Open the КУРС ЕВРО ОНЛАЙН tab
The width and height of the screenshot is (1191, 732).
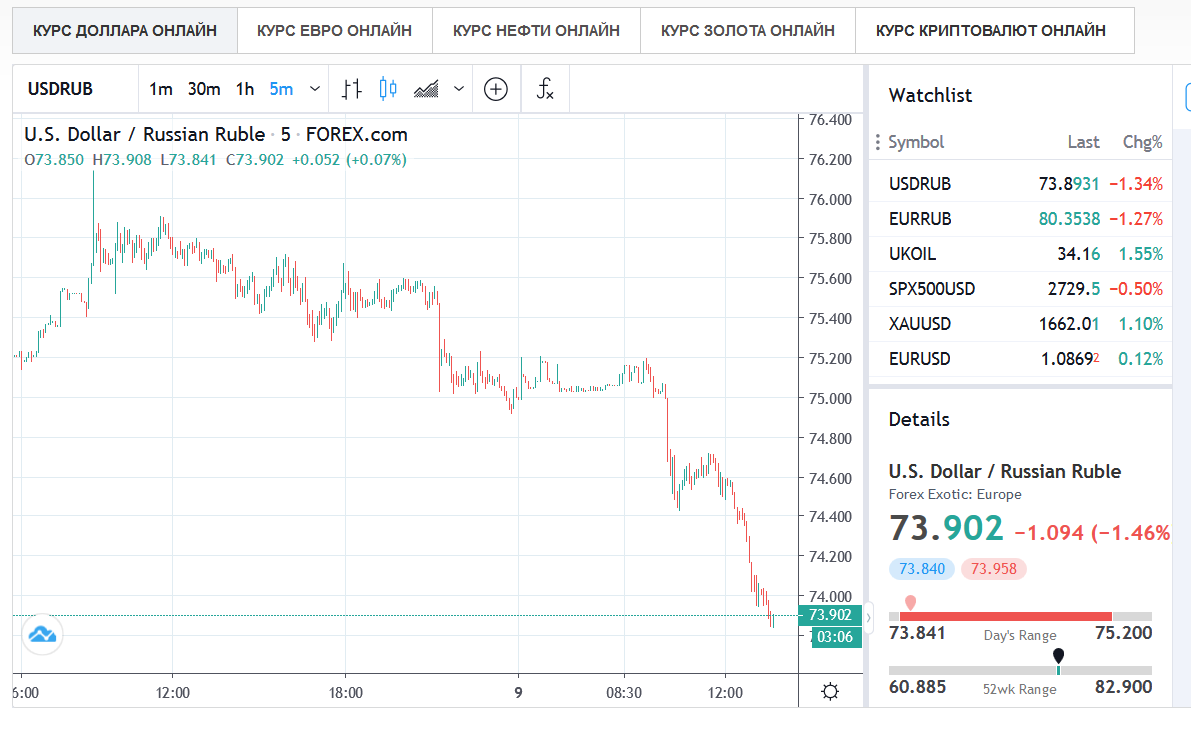(334, 30)
